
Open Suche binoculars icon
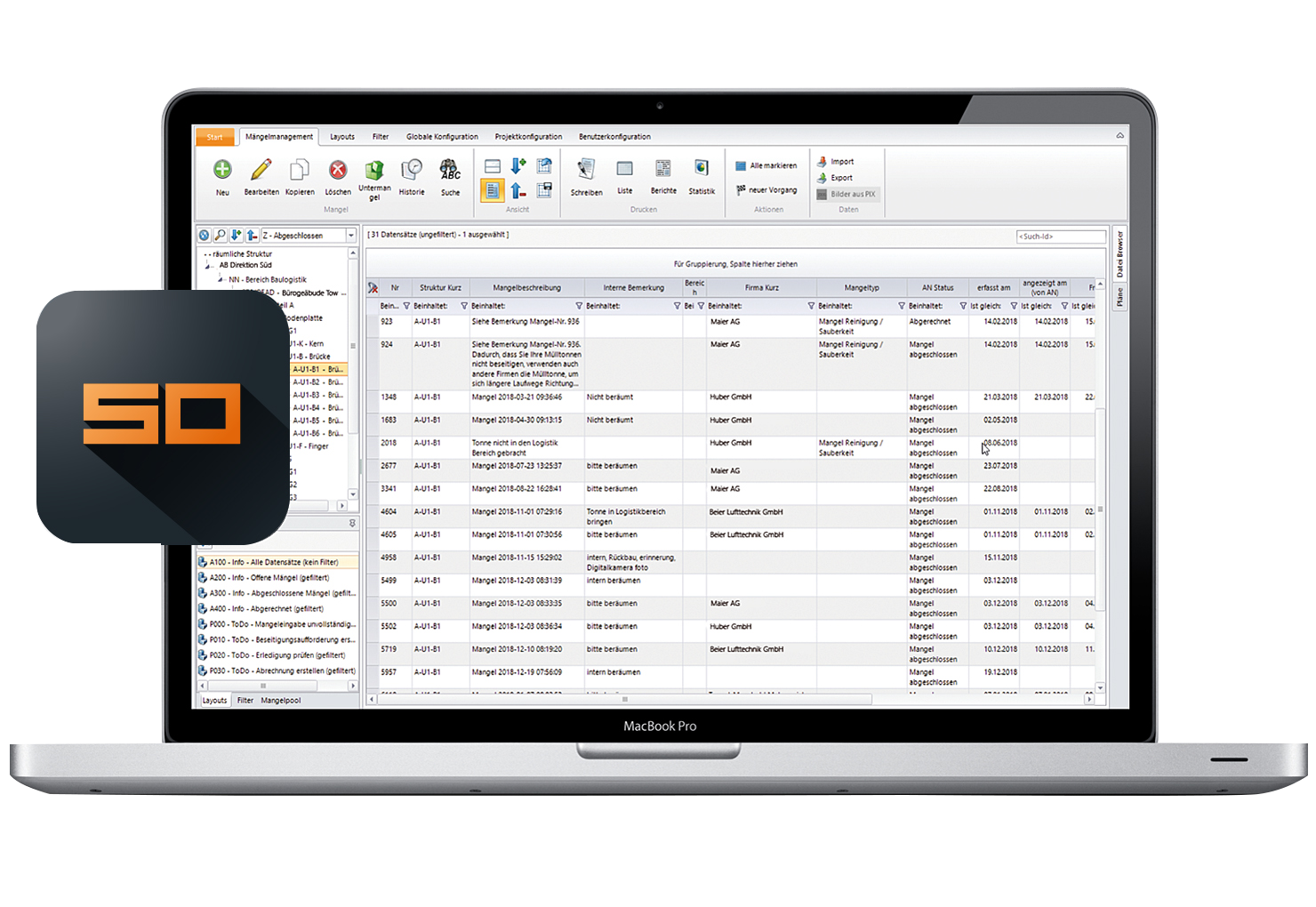pyautogui.click(x=450, y=170)
